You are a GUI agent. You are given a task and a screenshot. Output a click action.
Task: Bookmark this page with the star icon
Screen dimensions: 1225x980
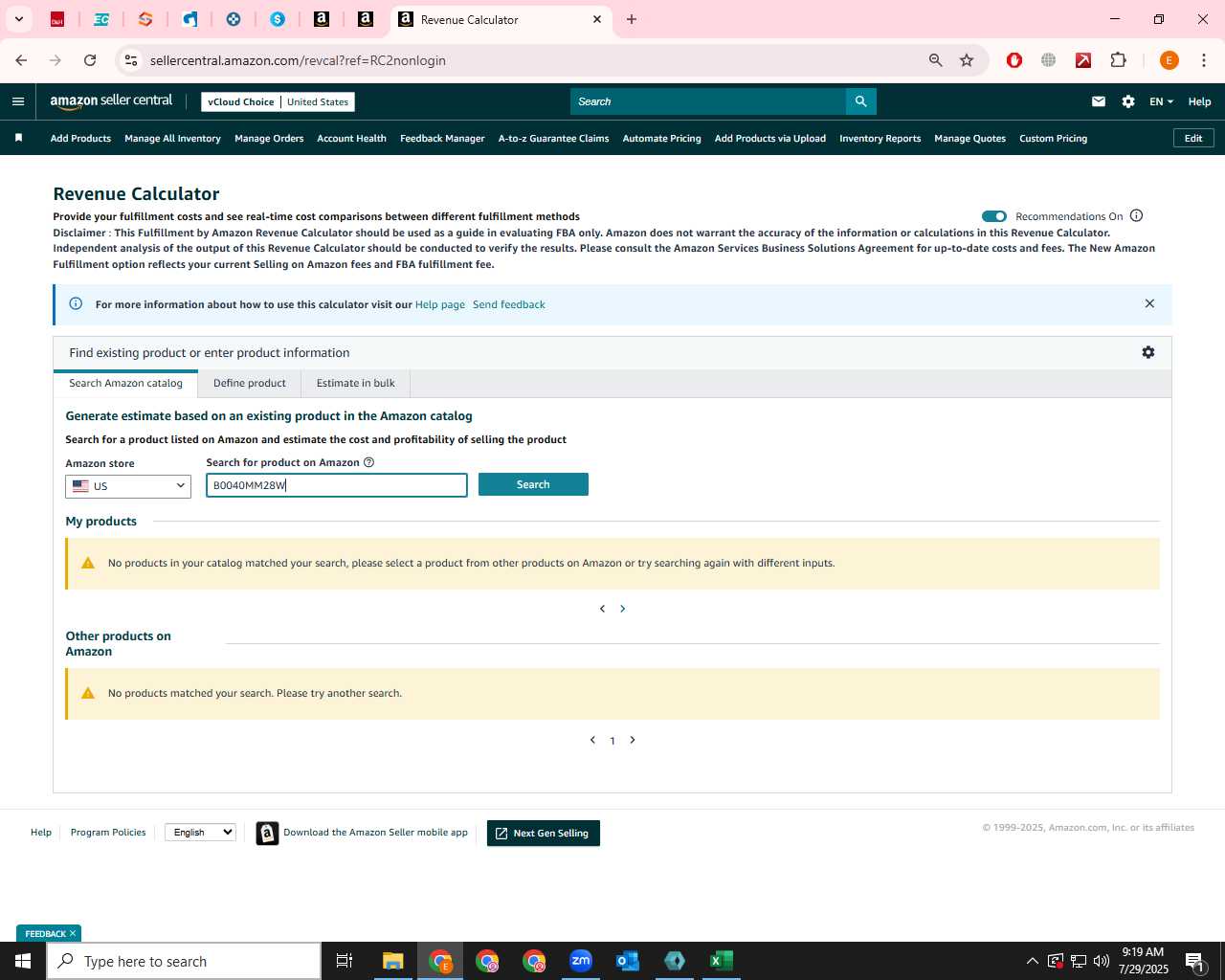[967, 60]
